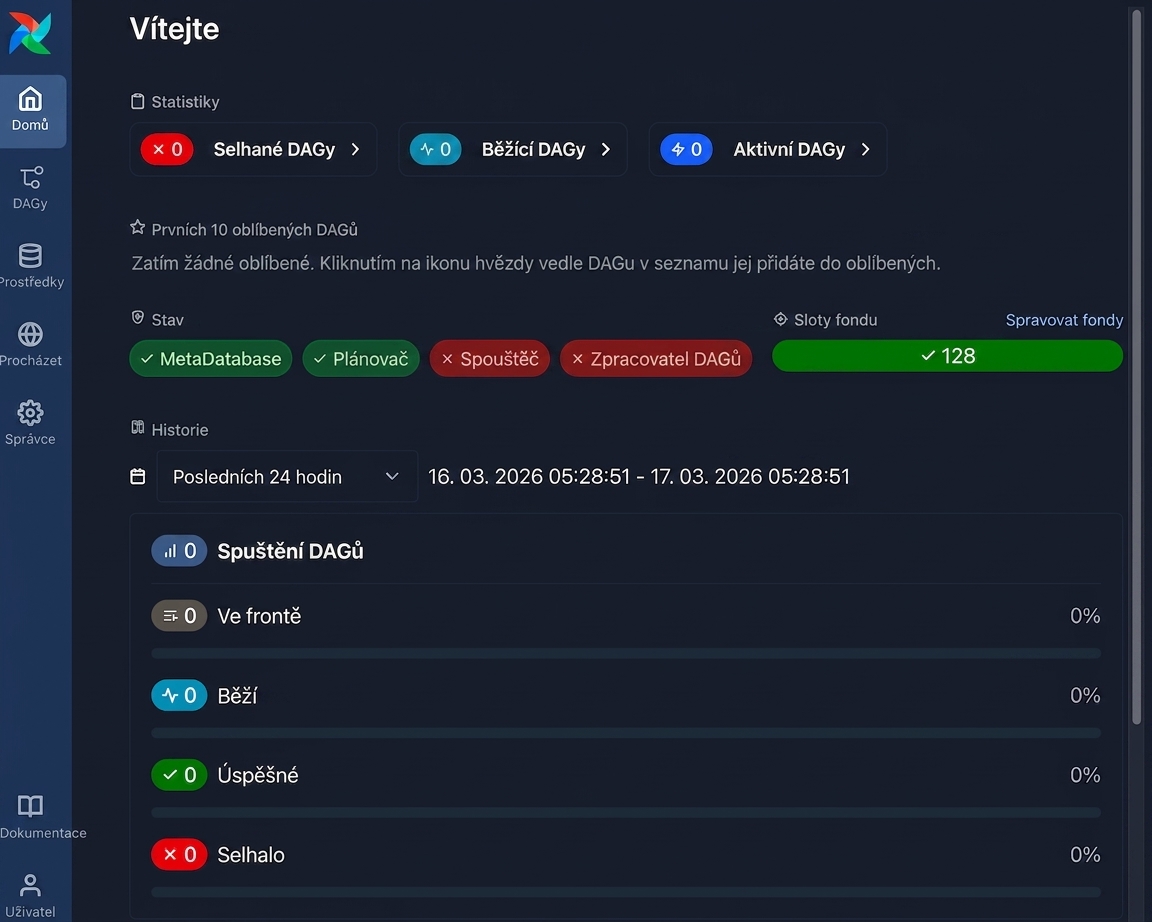Click the Úspěšné label
The height and width of the screenshot is (922, 1152).
(x=258, y=775)
